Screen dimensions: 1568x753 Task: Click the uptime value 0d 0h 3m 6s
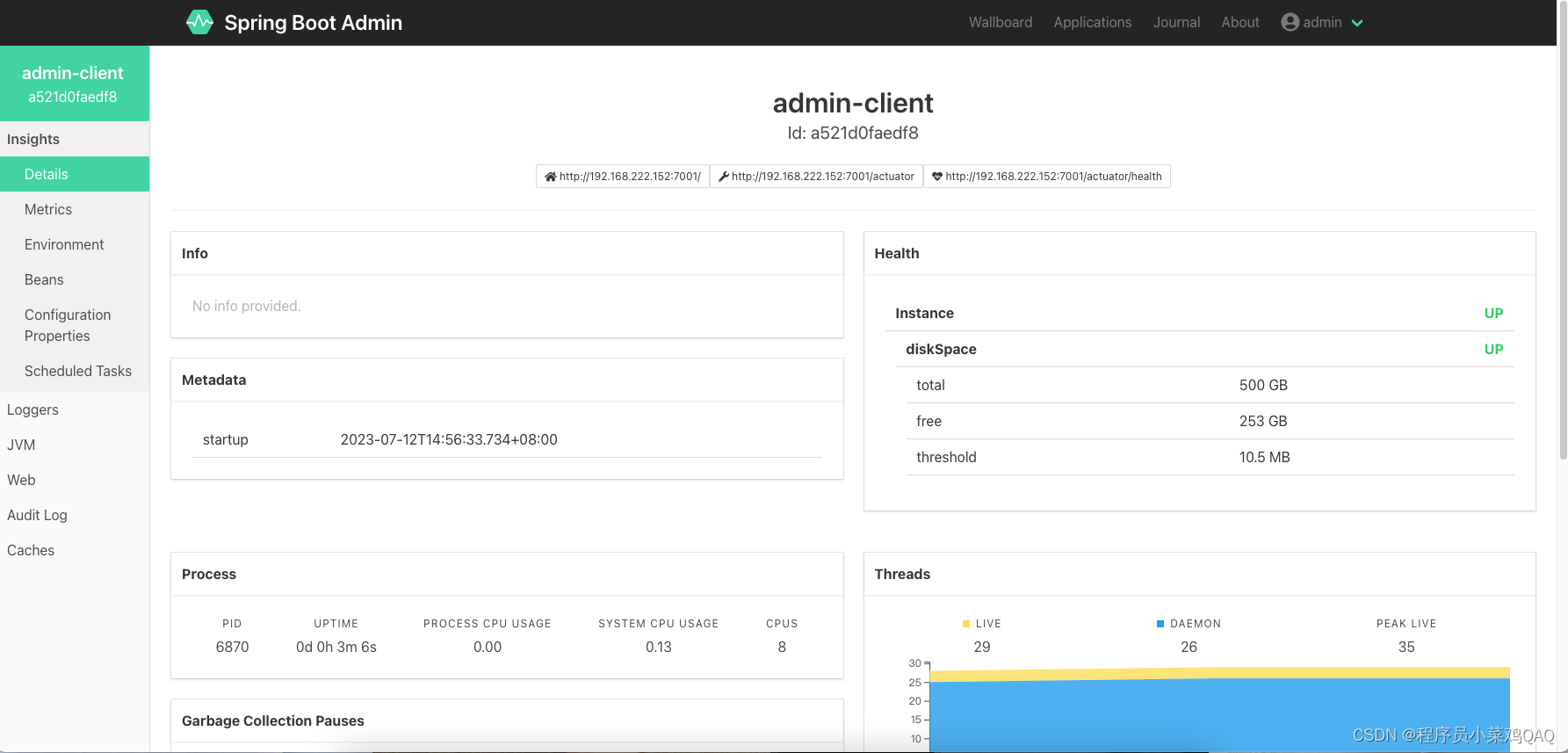click(x=336, y=647)
